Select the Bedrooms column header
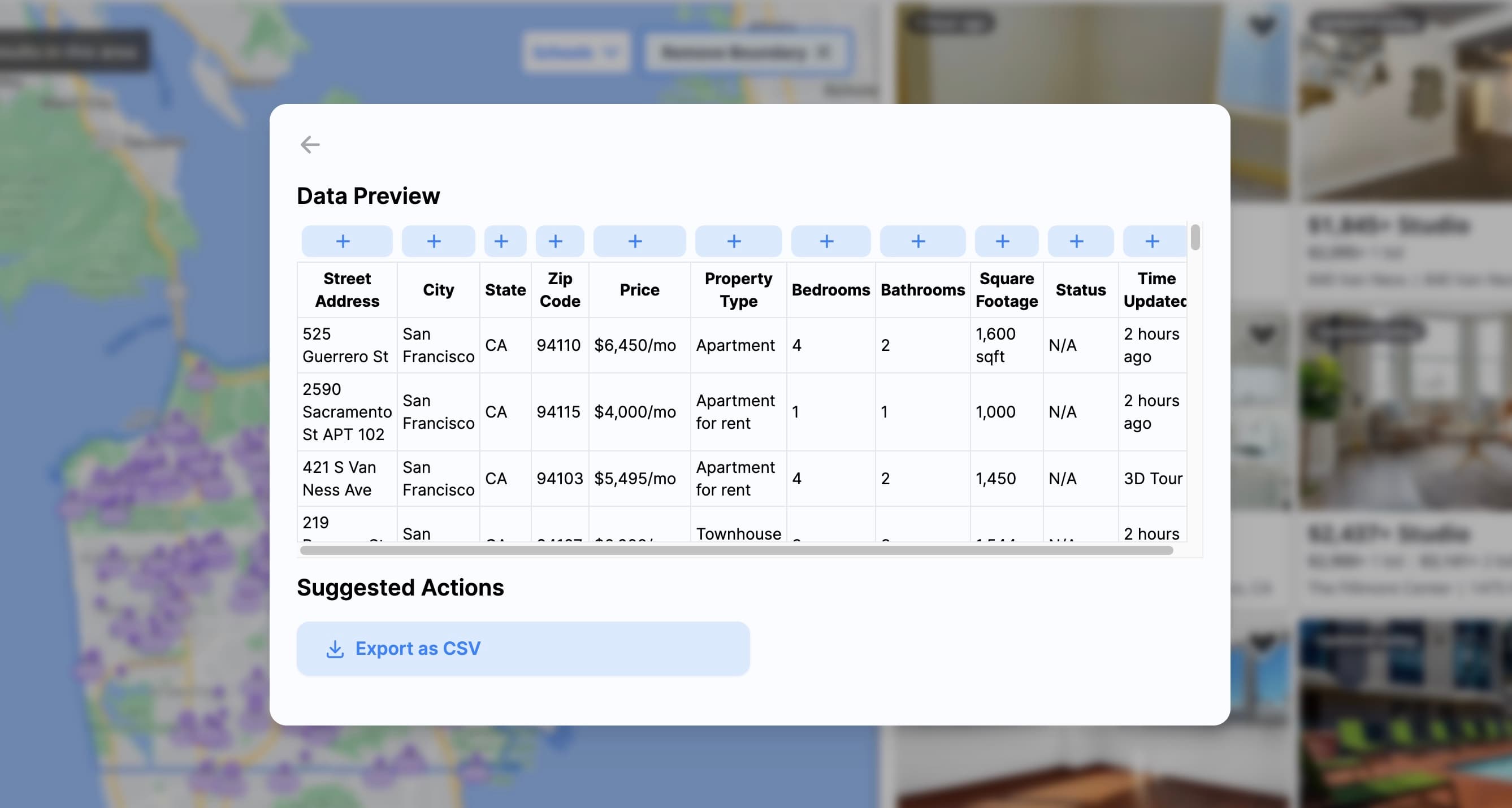 point(830,290)
